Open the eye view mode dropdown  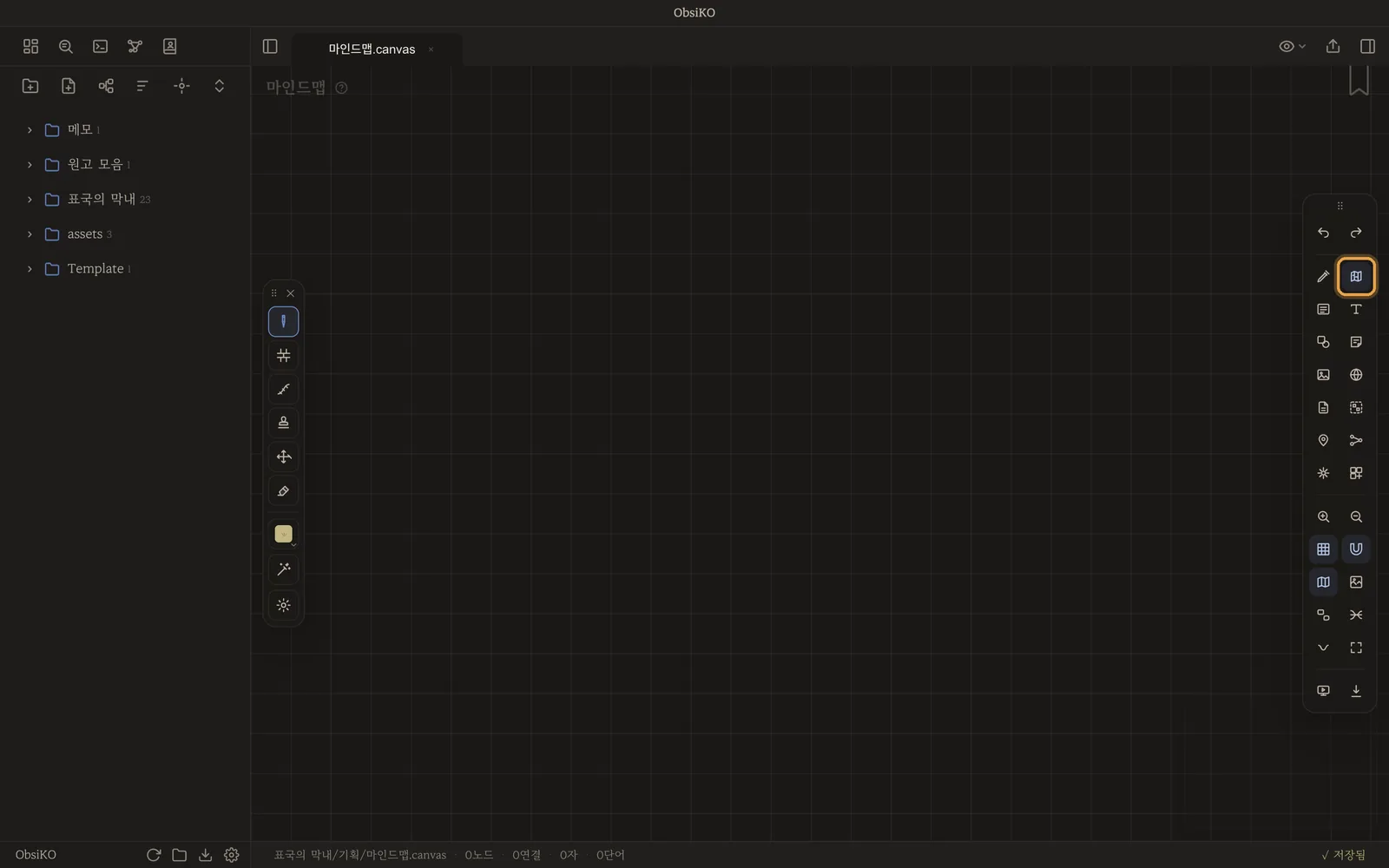[x=1292, y=46]
